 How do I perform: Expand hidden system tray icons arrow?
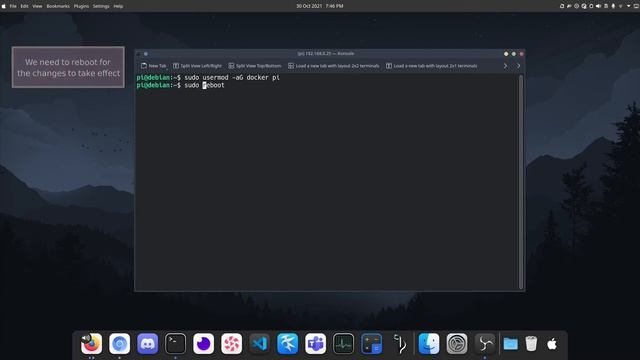click(x=629, y=6)
